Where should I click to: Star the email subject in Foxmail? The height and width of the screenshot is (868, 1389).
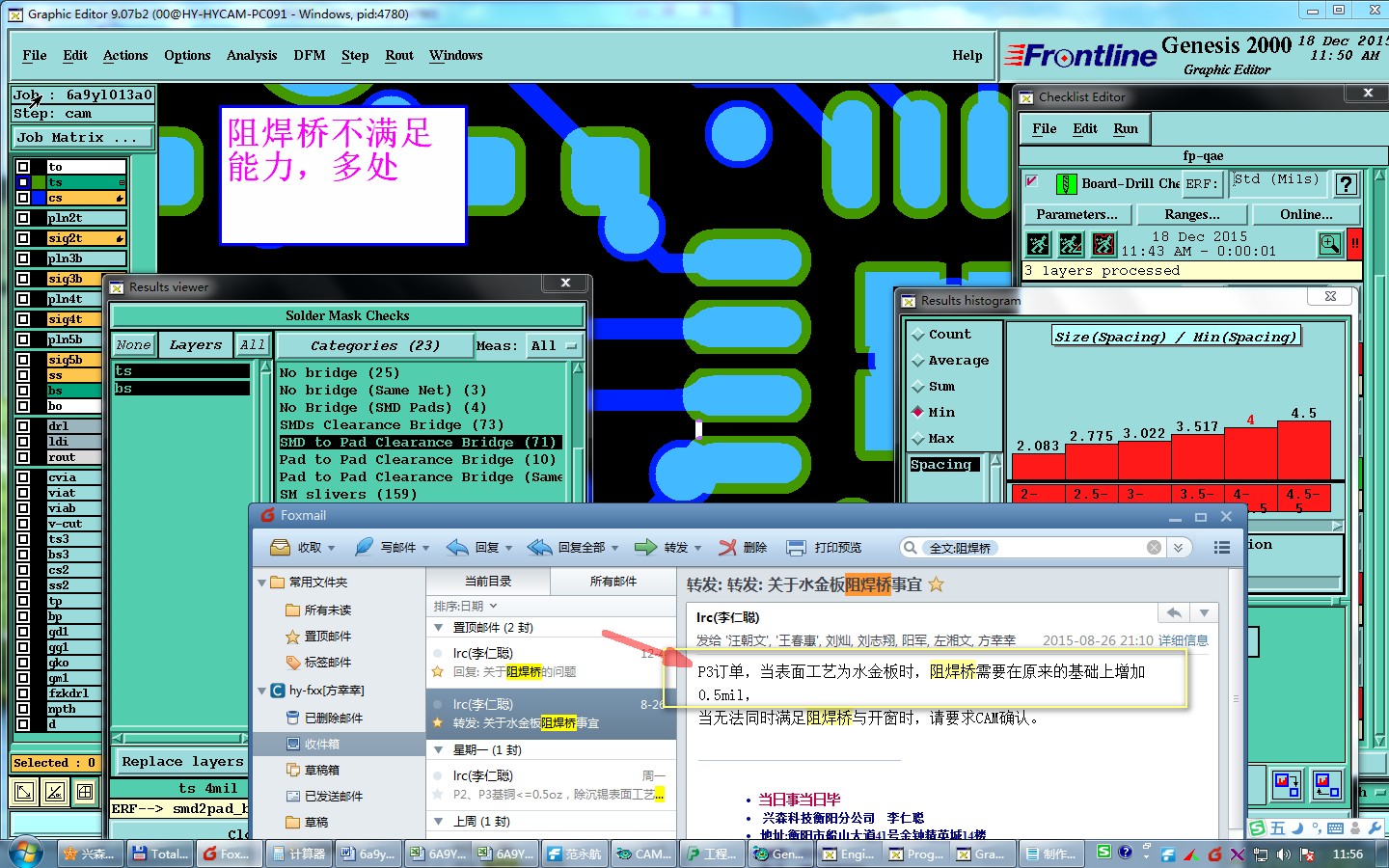[x=936, y=584]
